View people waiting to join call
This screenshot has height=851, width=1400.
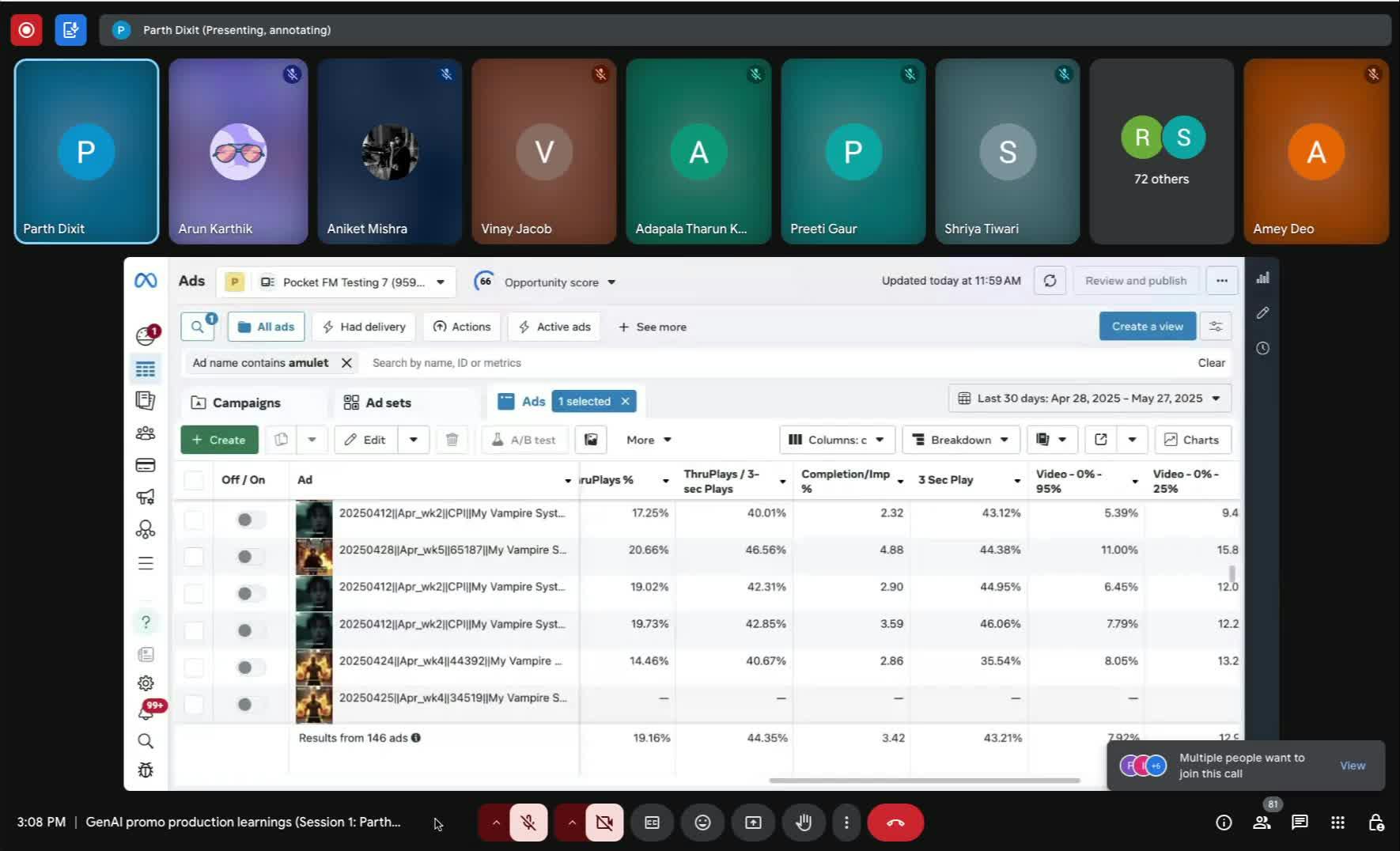coord(1353,766)
